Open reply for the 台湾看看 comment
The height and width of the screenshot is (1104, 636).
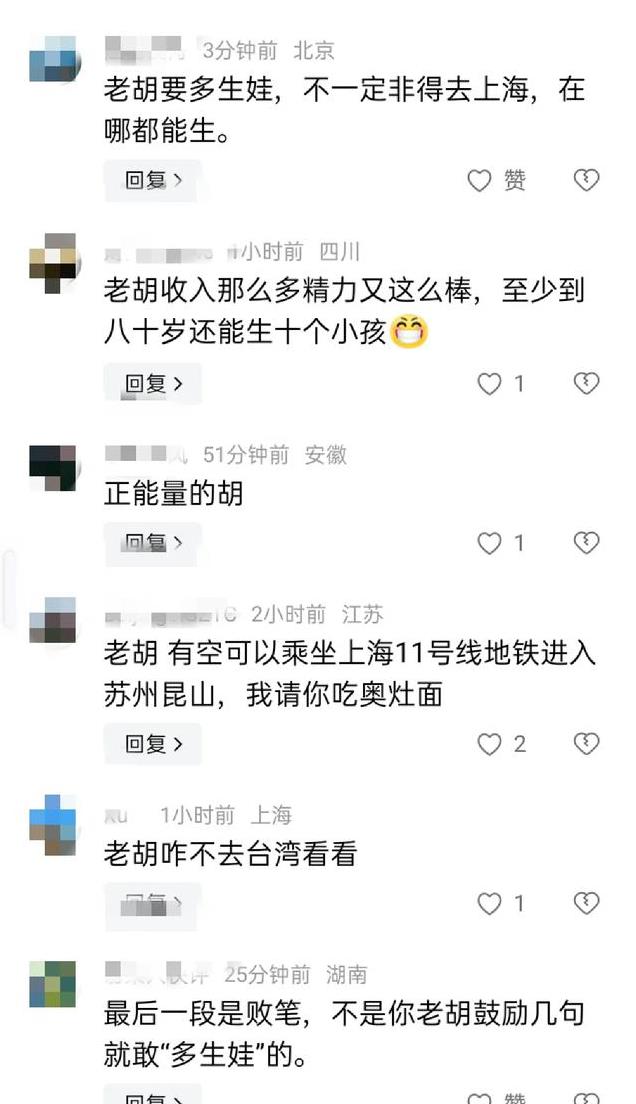tap(153, 903)
